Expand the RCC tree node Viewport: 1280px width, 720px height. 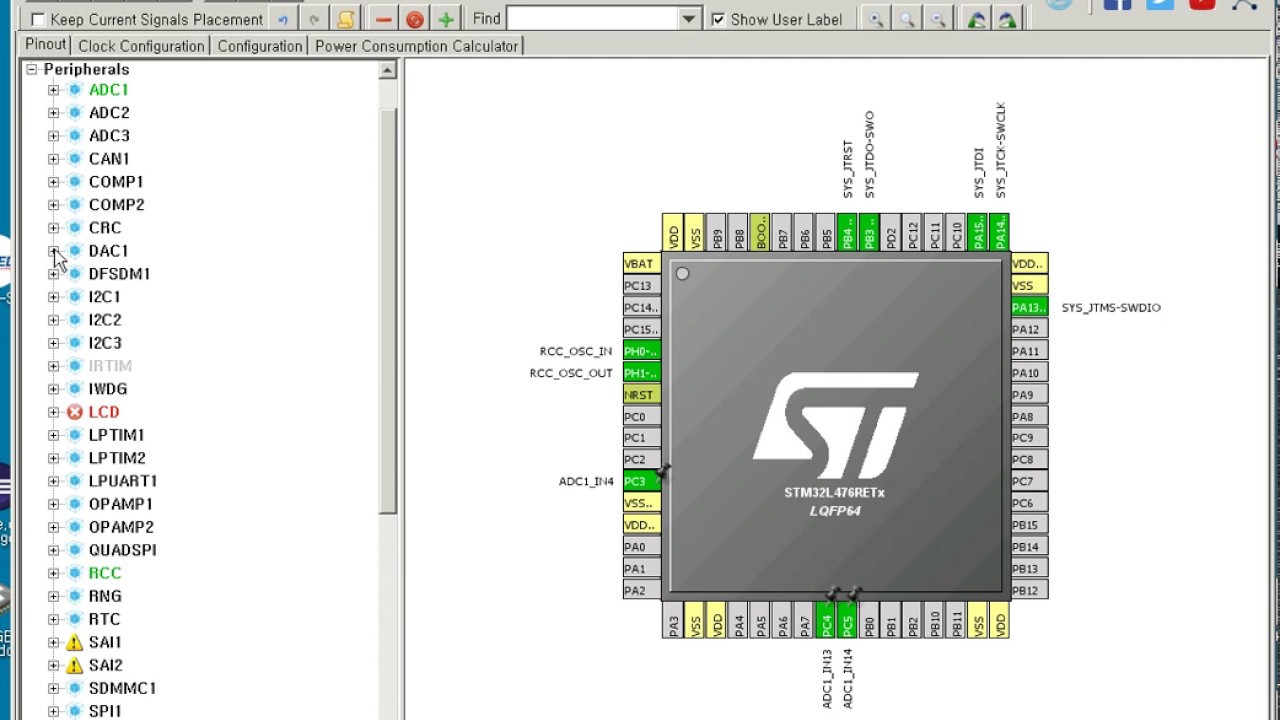(54, 573)
